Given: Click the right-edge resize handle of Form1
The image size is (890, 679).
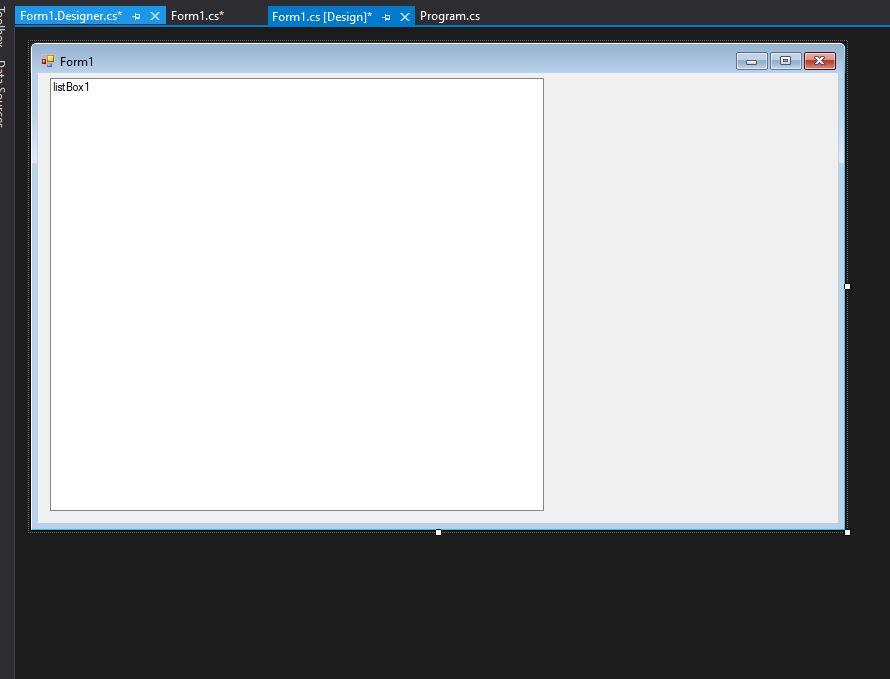Looking at the screenshot, I should point(847,287).
